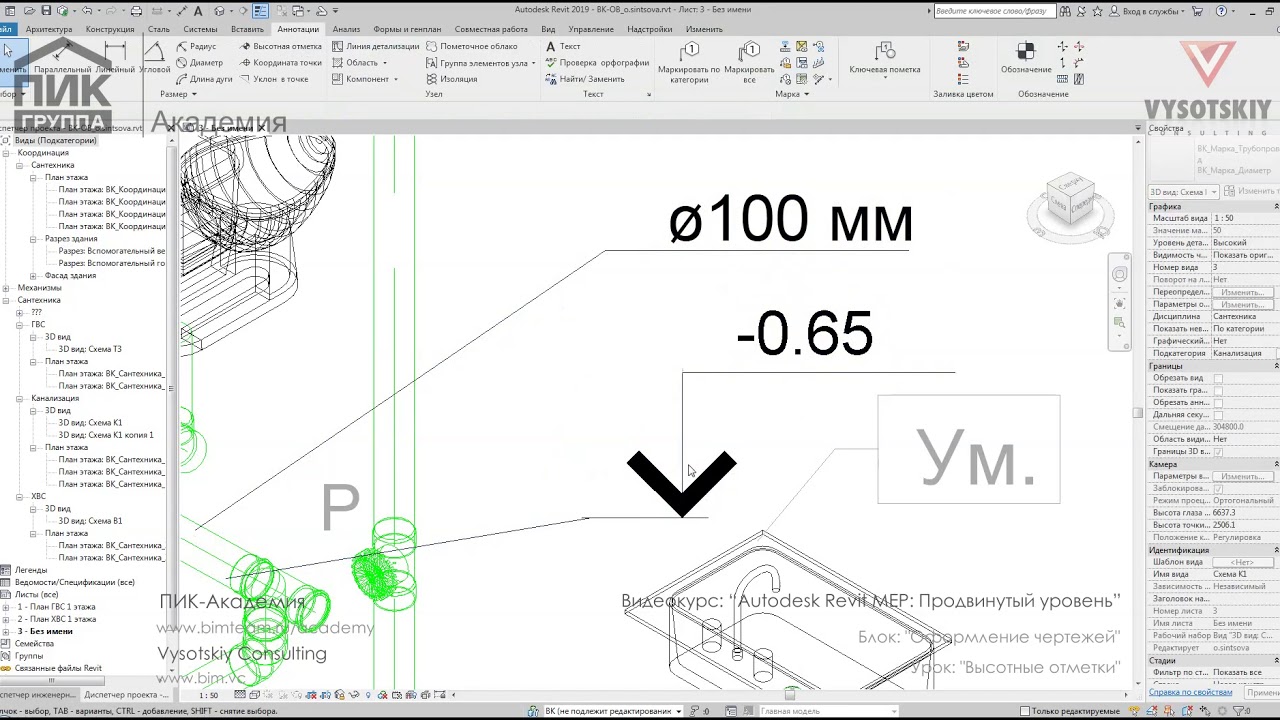This screenshot has width=1280, height=720.
Task: Choose the Arc Length (Длина дуги) tool
Action: pyautogui.click(x=204, y=79)
